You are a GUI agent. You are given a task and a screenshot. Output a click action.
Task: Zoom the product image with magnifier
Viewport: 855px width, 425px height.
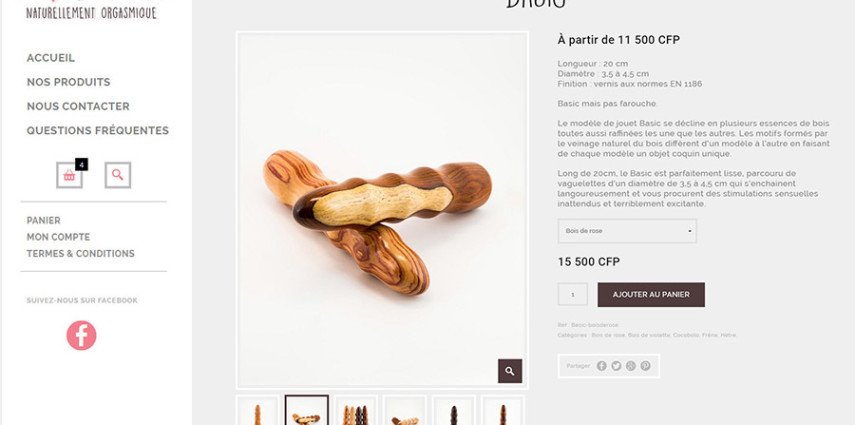tap(510, 371)
